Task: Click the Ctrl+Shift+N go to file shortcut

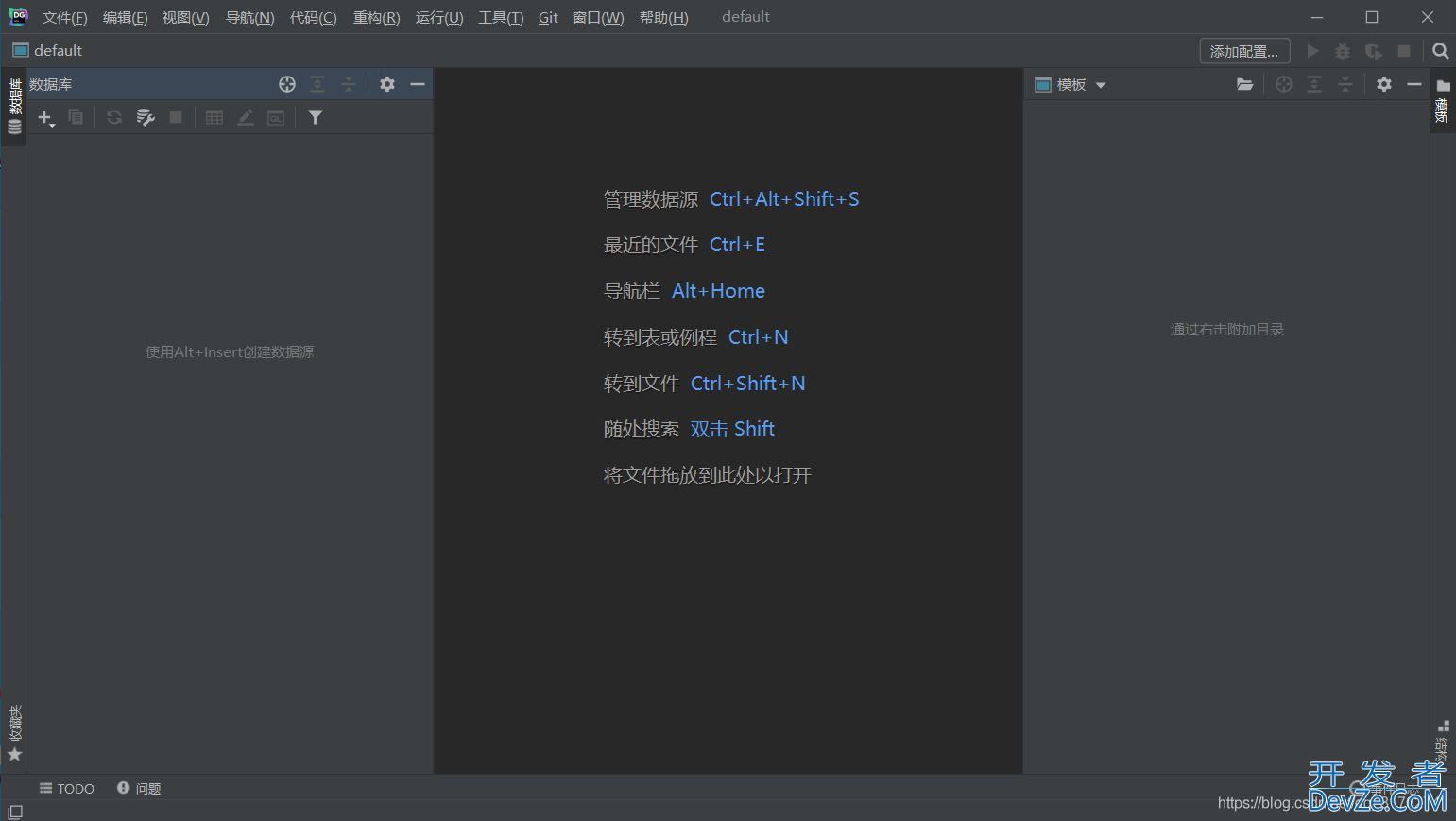Action: tap(747, 384)
